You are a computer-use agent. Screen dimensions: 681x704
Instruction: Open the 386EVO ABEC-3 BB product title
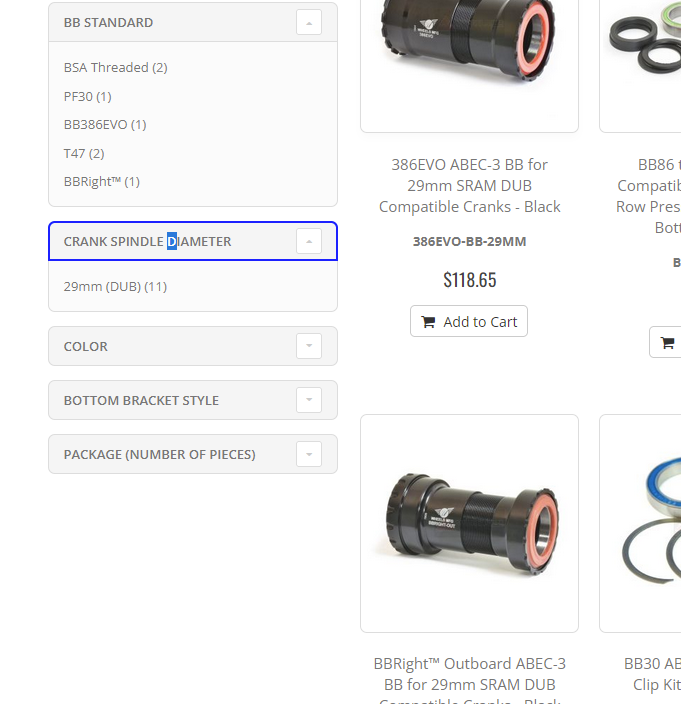(x=470, y=185)
